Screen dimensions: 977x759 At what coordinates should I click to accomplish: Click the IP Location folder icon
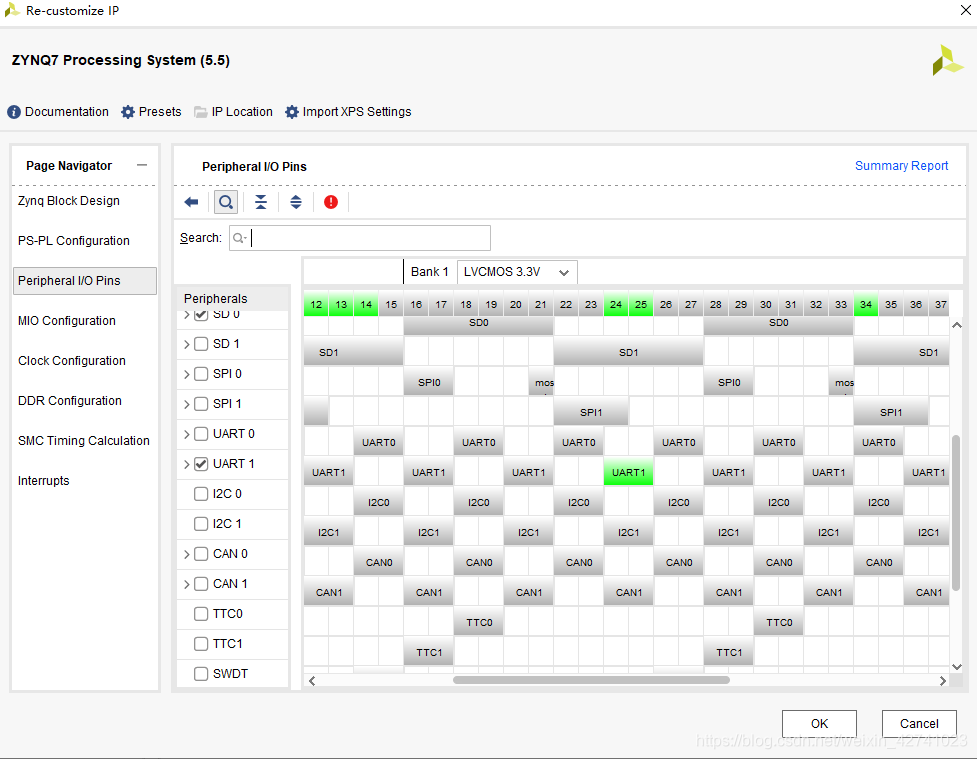pos(200,112)
